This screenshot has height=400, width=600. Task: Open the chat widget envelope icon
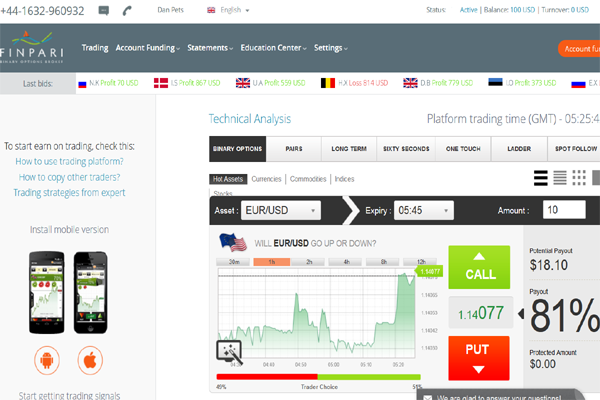tap(428, 397)
